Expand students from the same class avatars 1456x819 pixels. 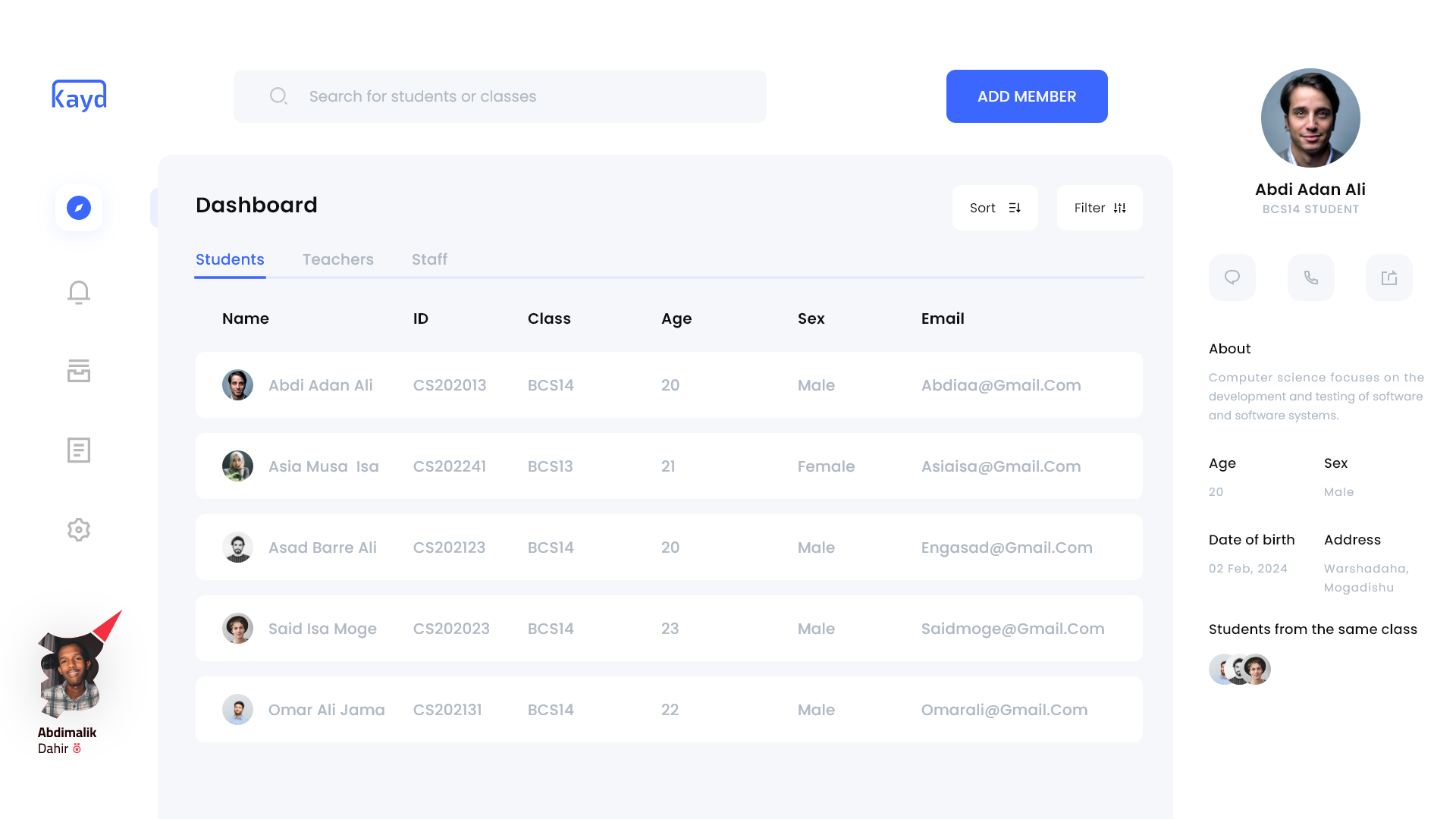pos(1239,670)
